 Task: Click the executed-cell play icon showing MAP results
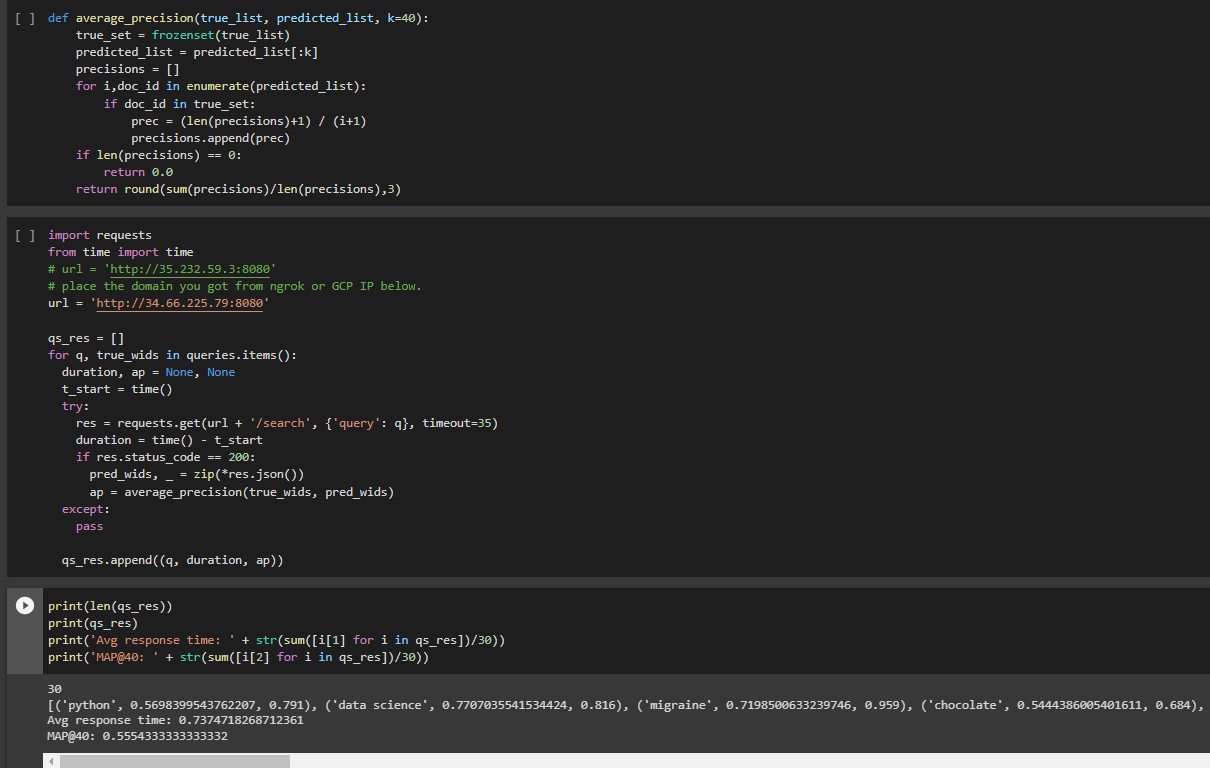click(x=24, y=605)
